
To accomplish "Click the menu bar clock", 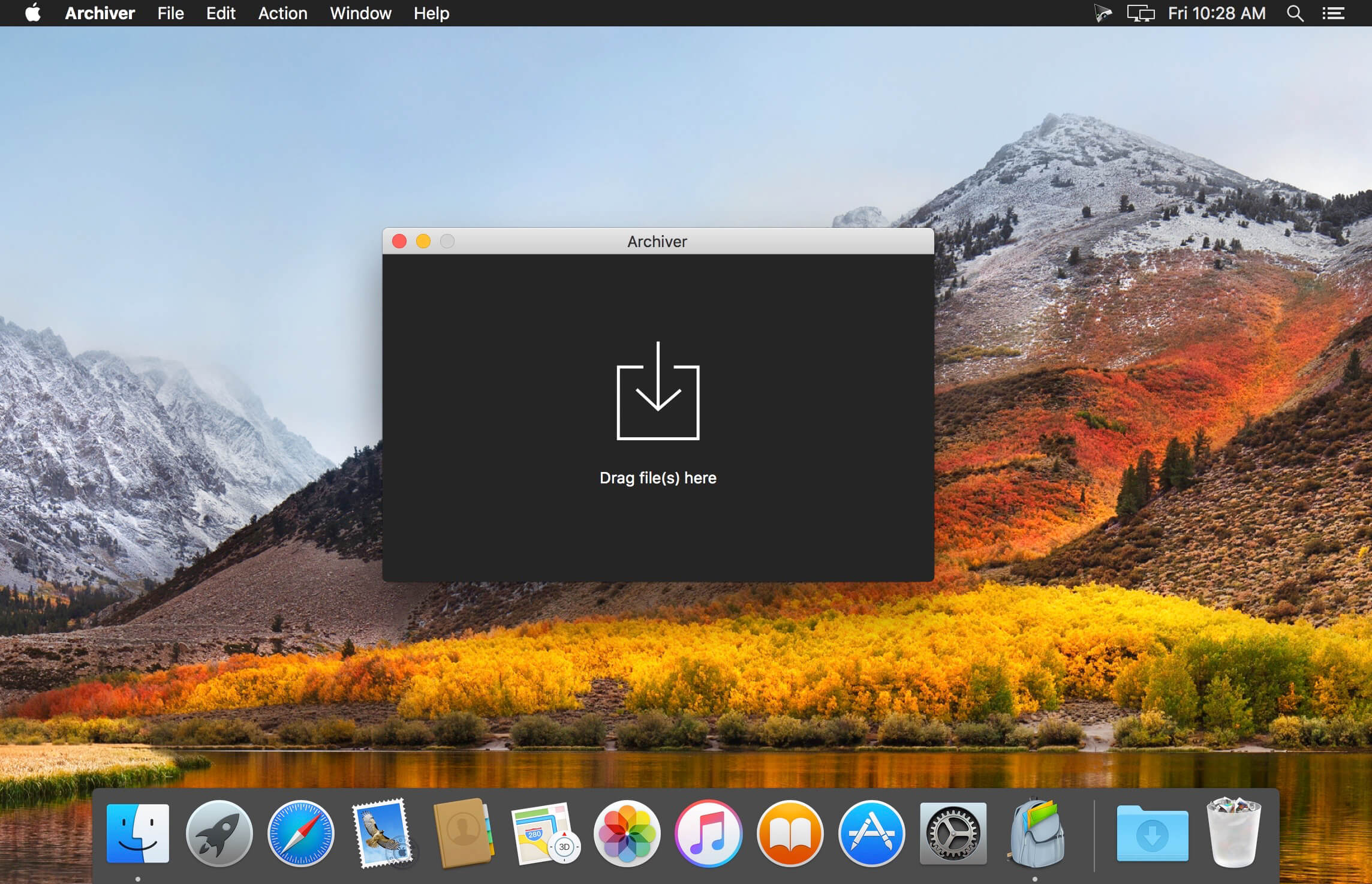I will coord(1216,13).
